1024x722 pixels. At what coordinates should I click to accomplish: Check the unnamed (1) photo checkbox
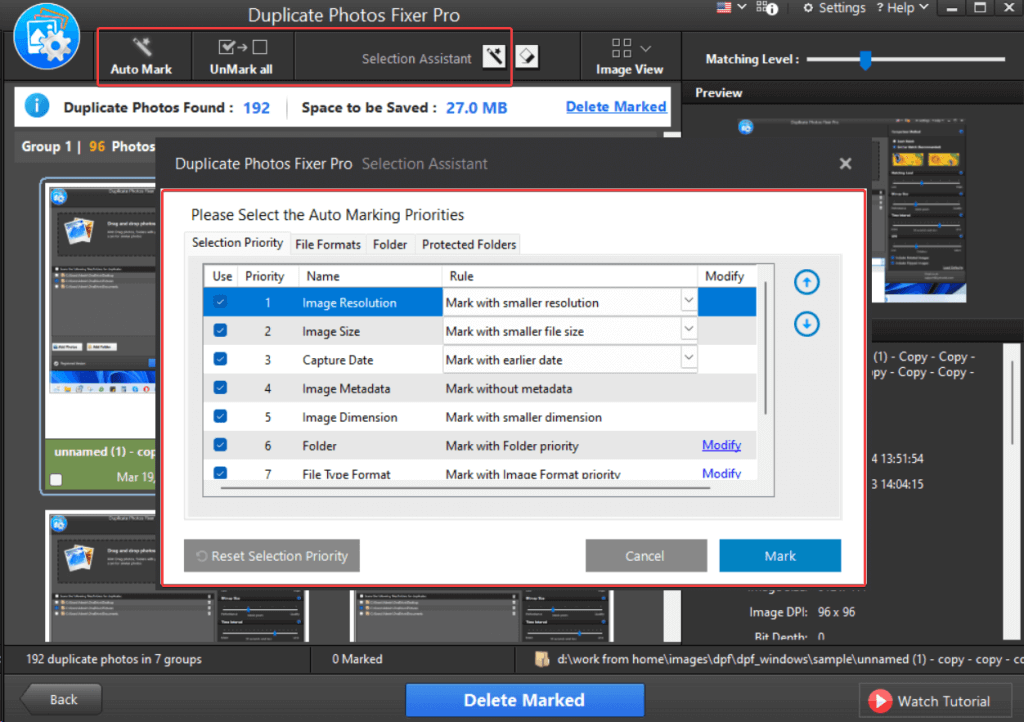pos(56,479)
